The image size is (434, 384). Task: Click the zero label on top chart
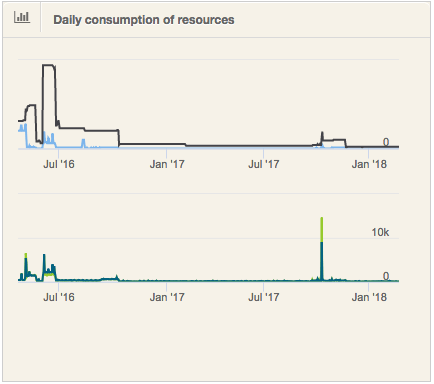coord(386,142)
